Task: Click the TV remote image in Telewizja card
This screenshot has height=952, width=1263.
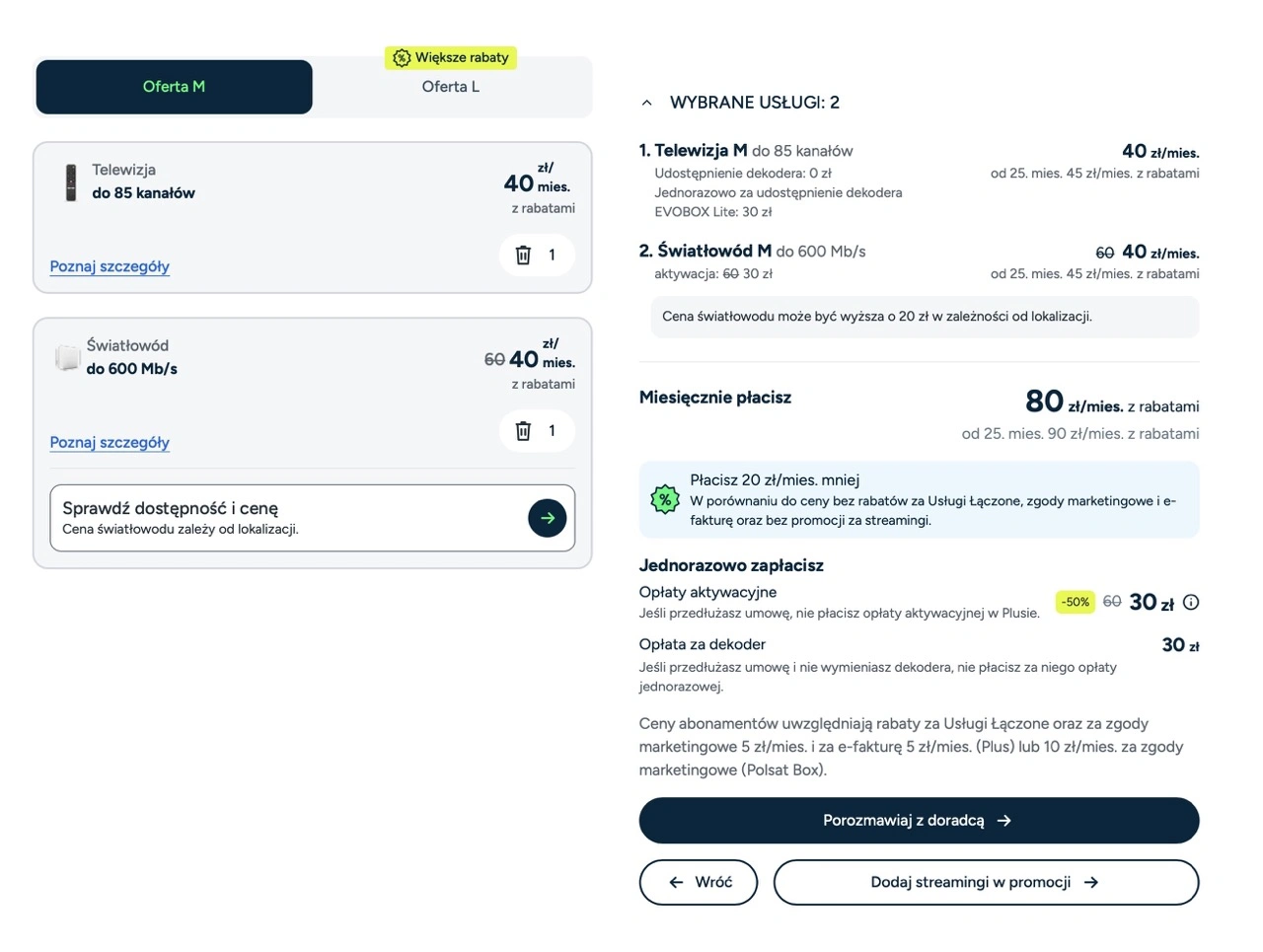Action: pyautogui.click(x=71, y=183)
